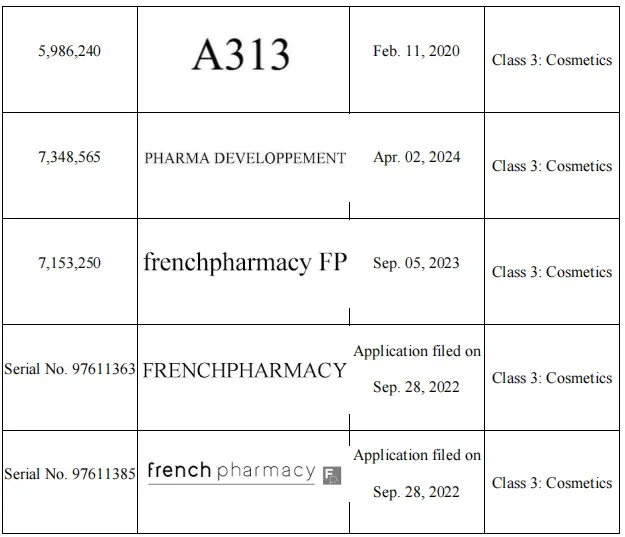Select the uppercase FRENCHPHARMACY mark text

(x=245, y=370)
